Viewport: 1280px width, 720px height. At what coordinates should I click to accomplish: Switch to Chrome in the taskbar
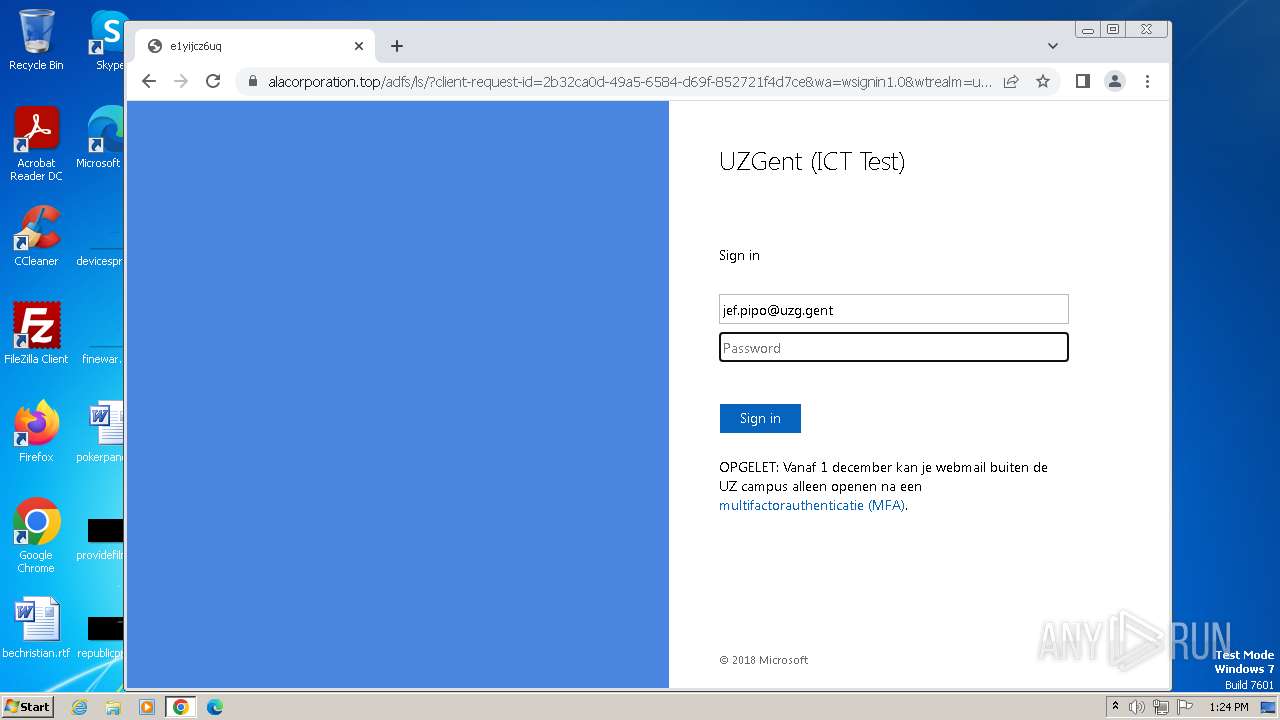click(181, 707)
